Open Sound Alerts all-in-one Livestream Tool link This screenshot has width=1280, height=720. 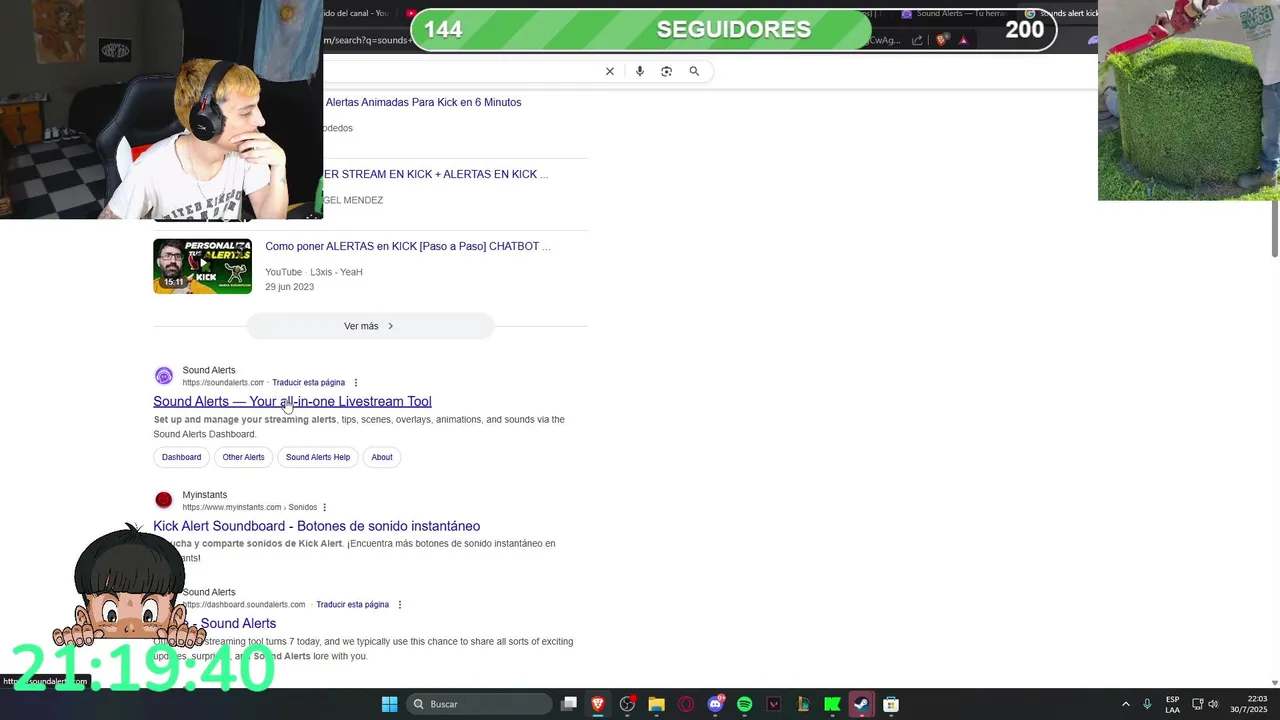292,401
